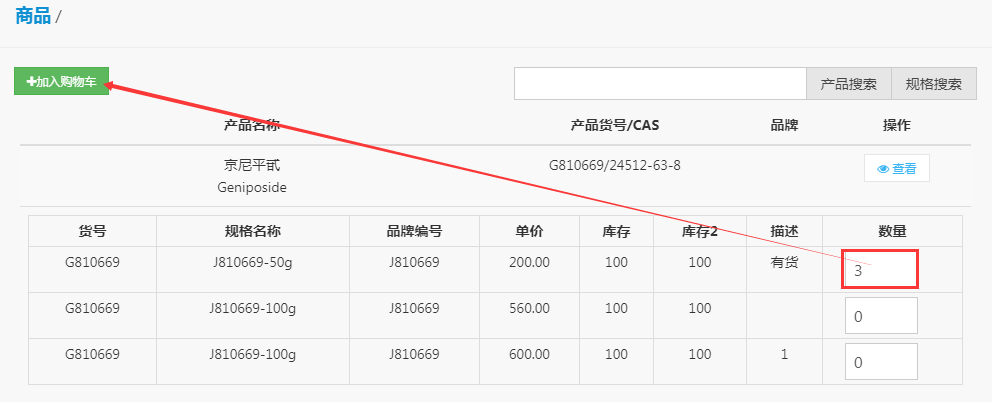Focus the search text box

click(660, 84)
